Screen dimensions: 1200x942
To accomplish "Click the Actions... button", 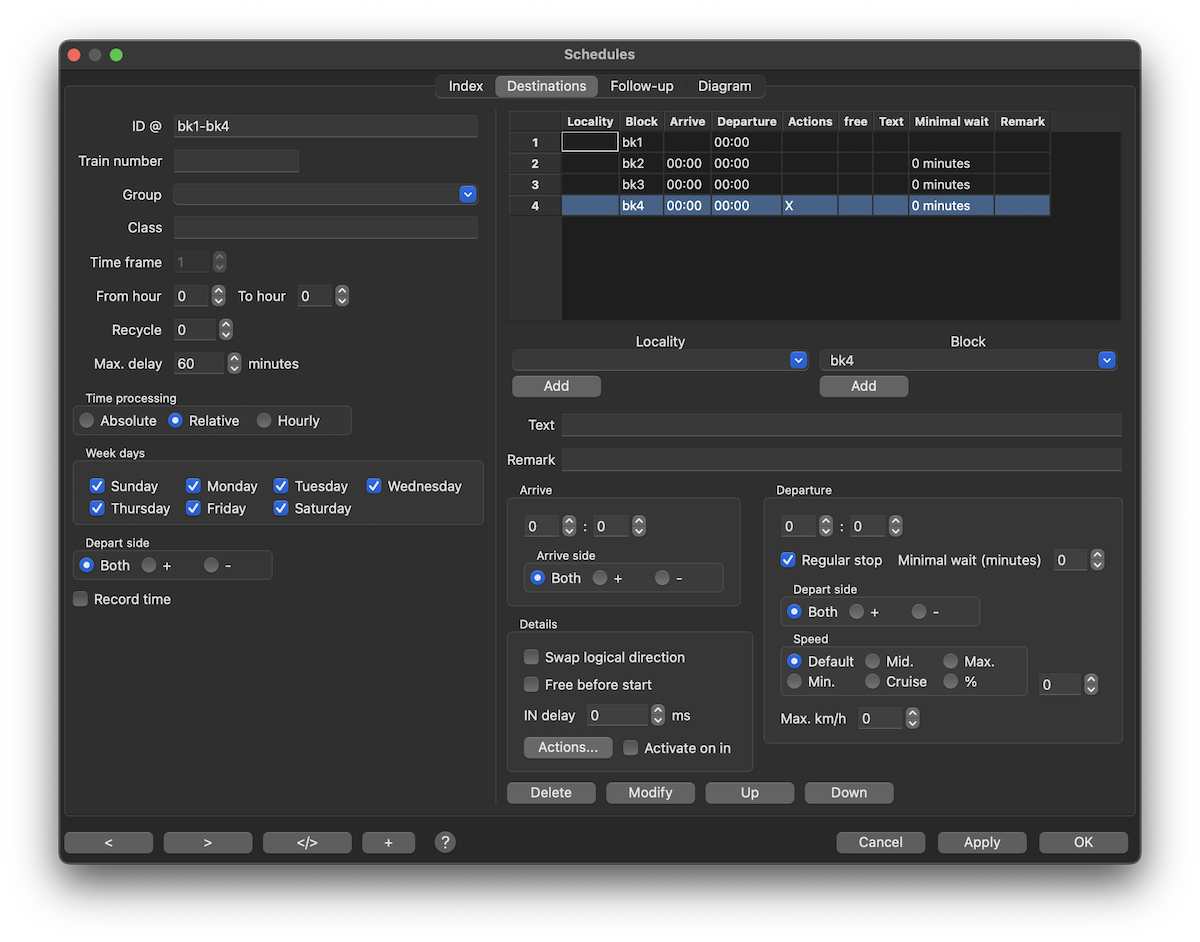I will (568, 747).
